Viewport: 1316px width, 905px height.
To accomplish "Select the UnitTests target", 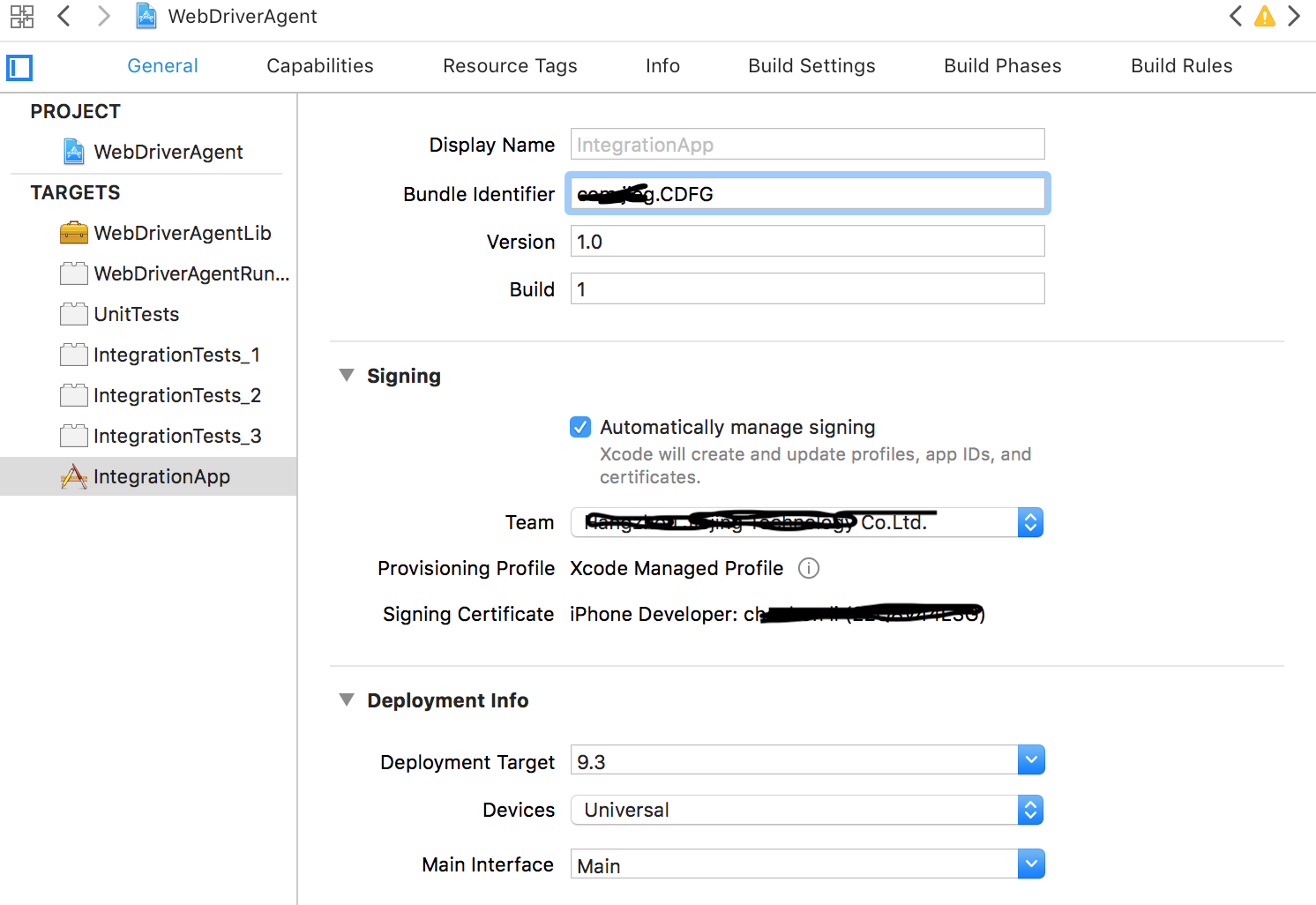I will point(148,314).
